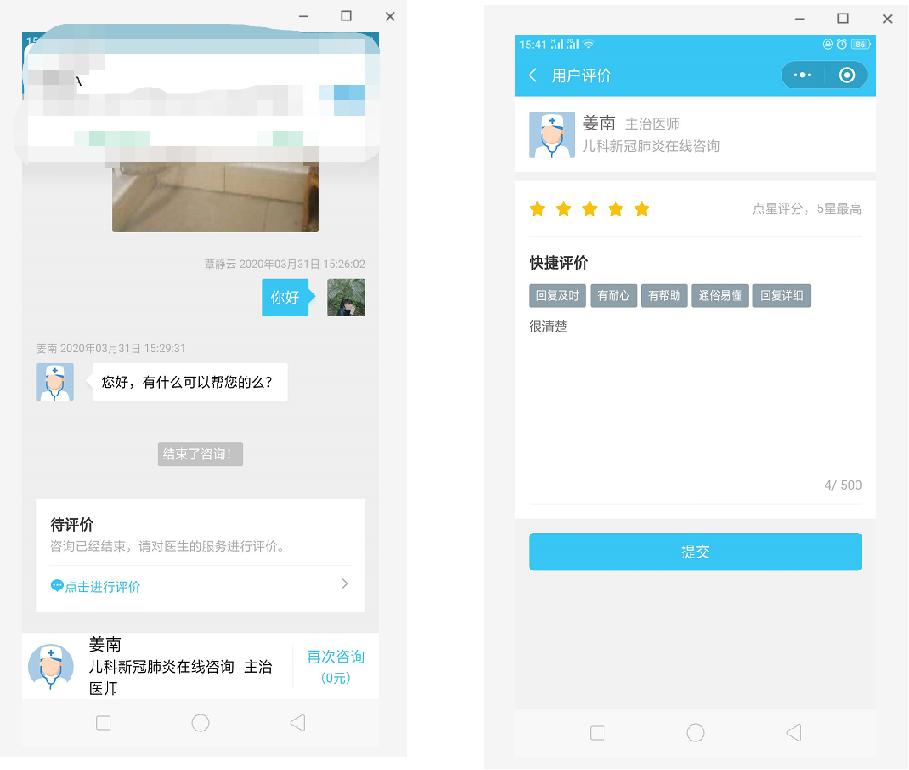Tap the back arrow on 用户评价 page

tap(531, 75)
